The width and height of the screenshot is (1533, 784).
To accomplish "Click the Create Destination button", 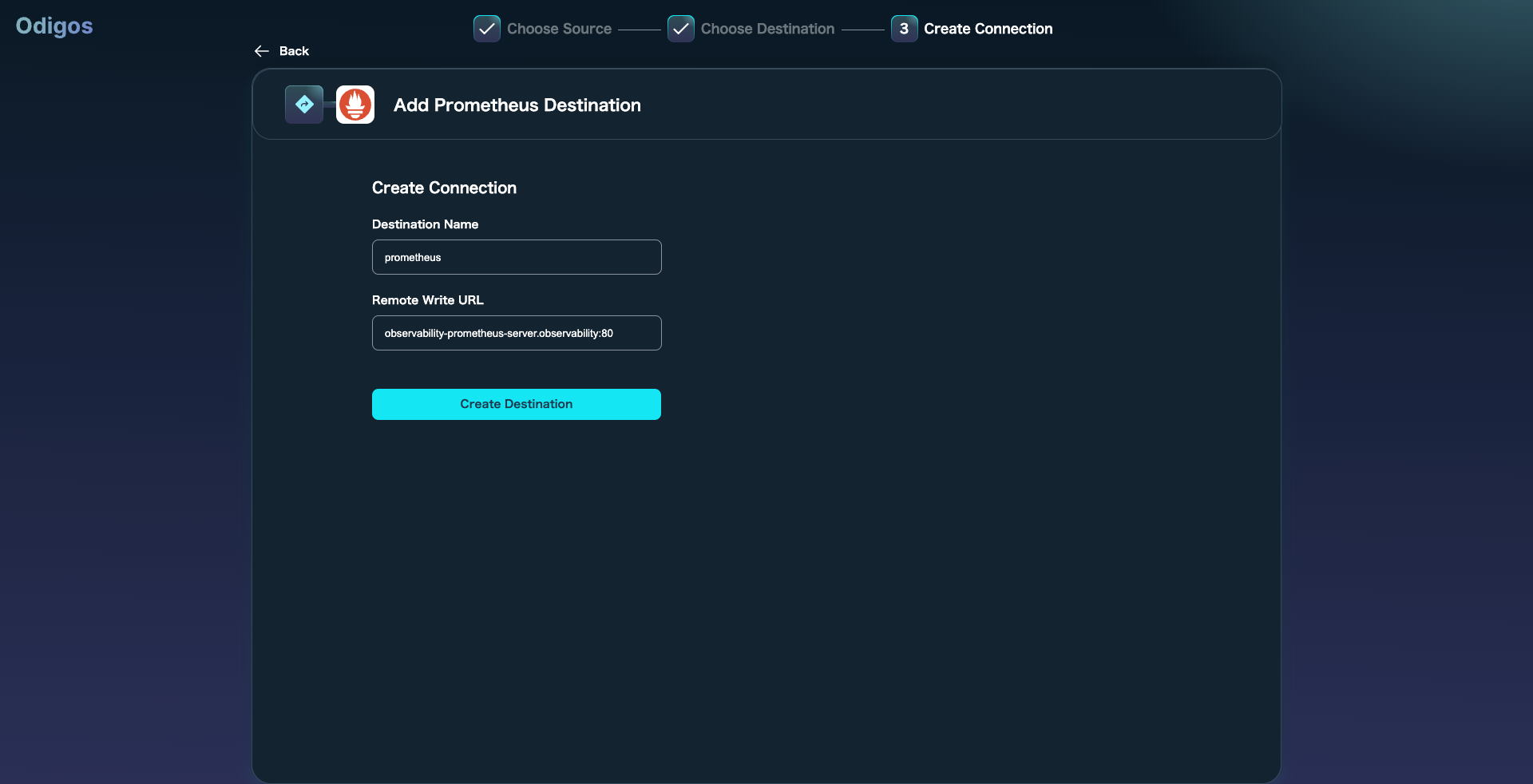I will point(517,404).
